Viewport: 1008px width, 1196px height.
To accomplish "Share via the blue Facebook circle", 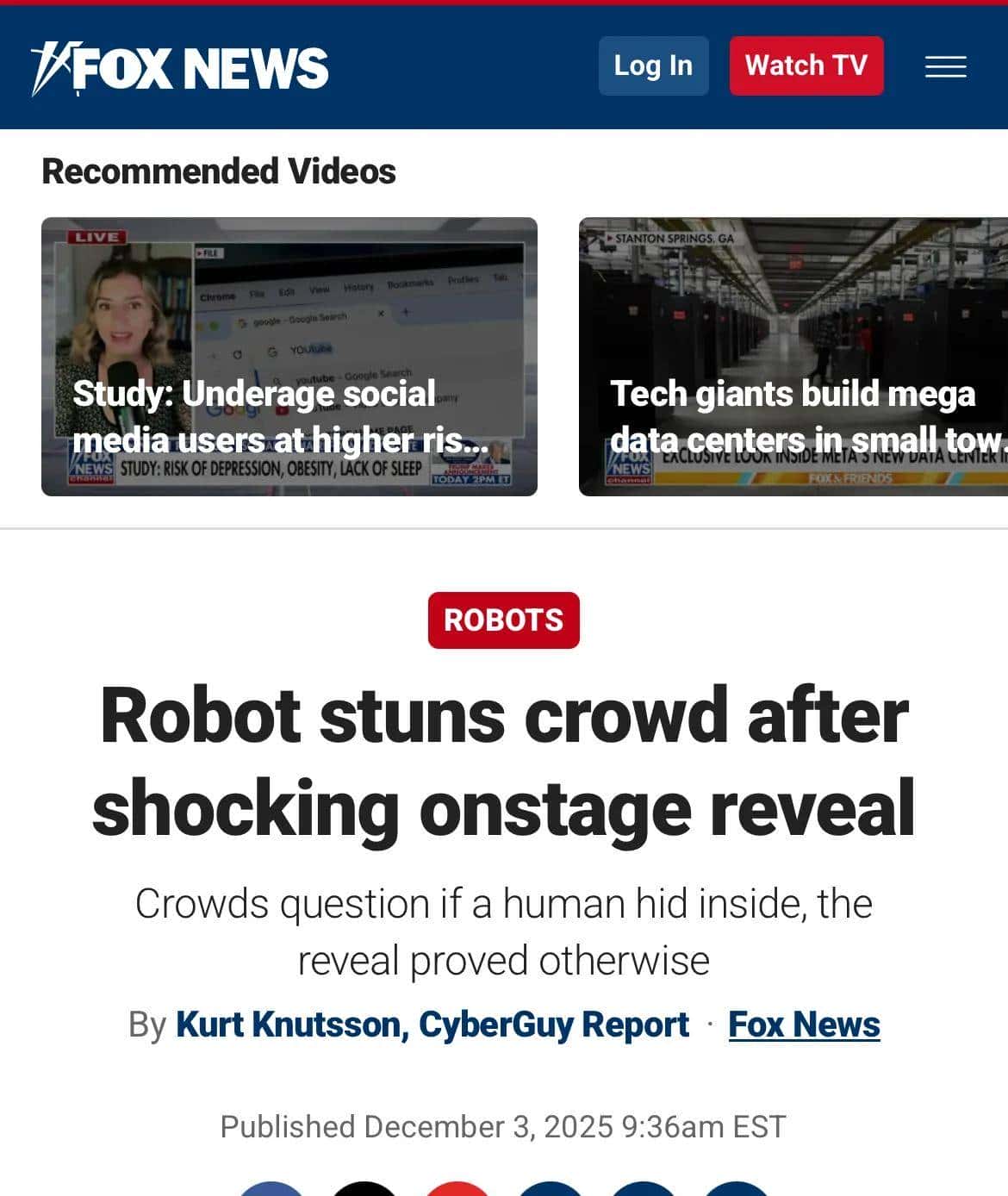I will (x=271, y=1188).
